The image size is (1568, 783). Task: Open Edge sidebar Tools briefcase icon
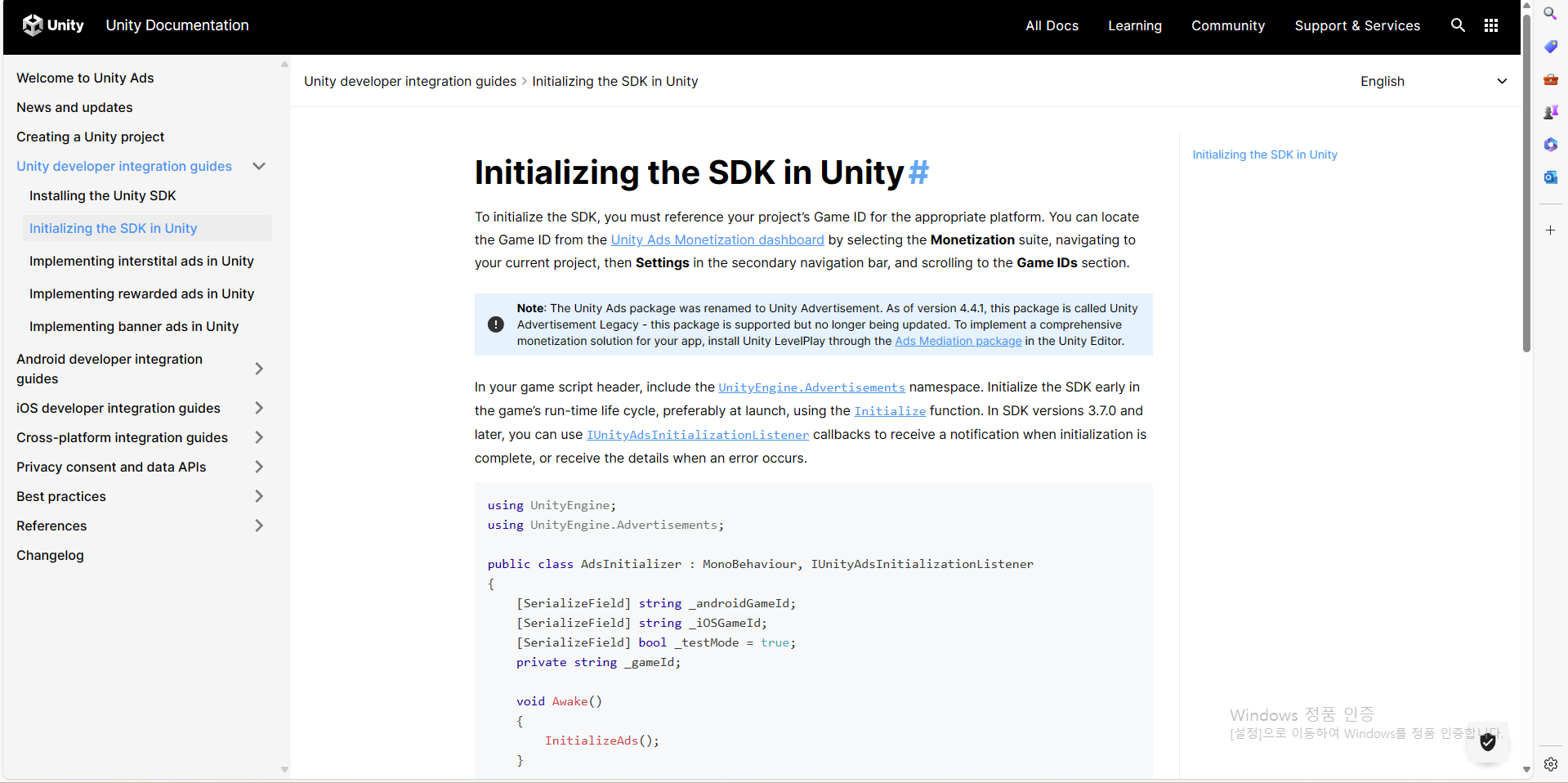click(1550, 79)
